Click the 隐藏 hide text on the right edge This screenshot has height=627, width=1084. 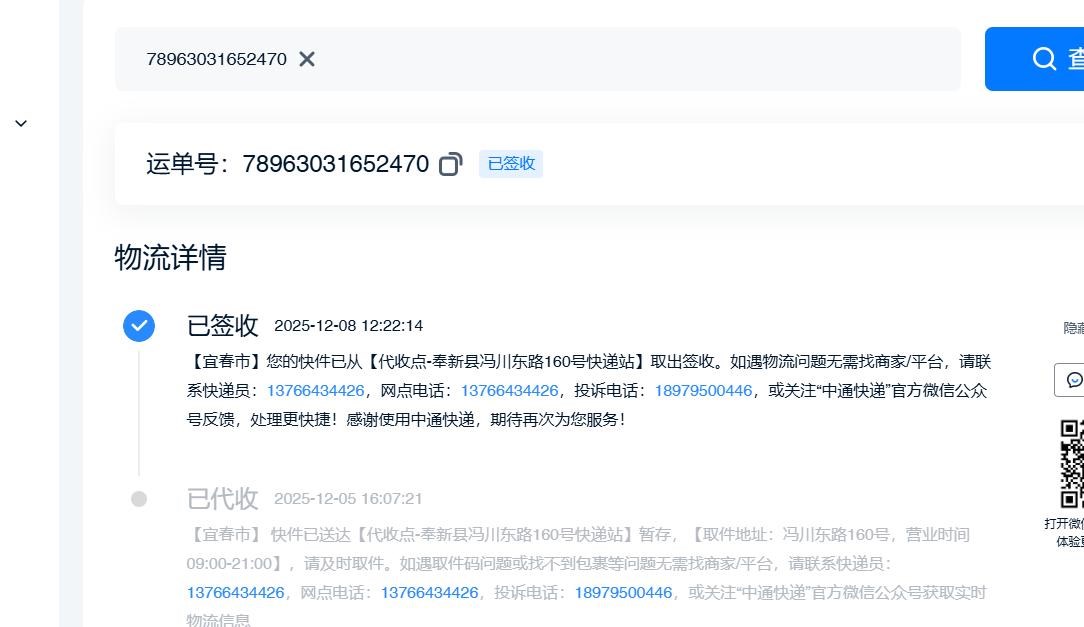[x=1073, y=328]
